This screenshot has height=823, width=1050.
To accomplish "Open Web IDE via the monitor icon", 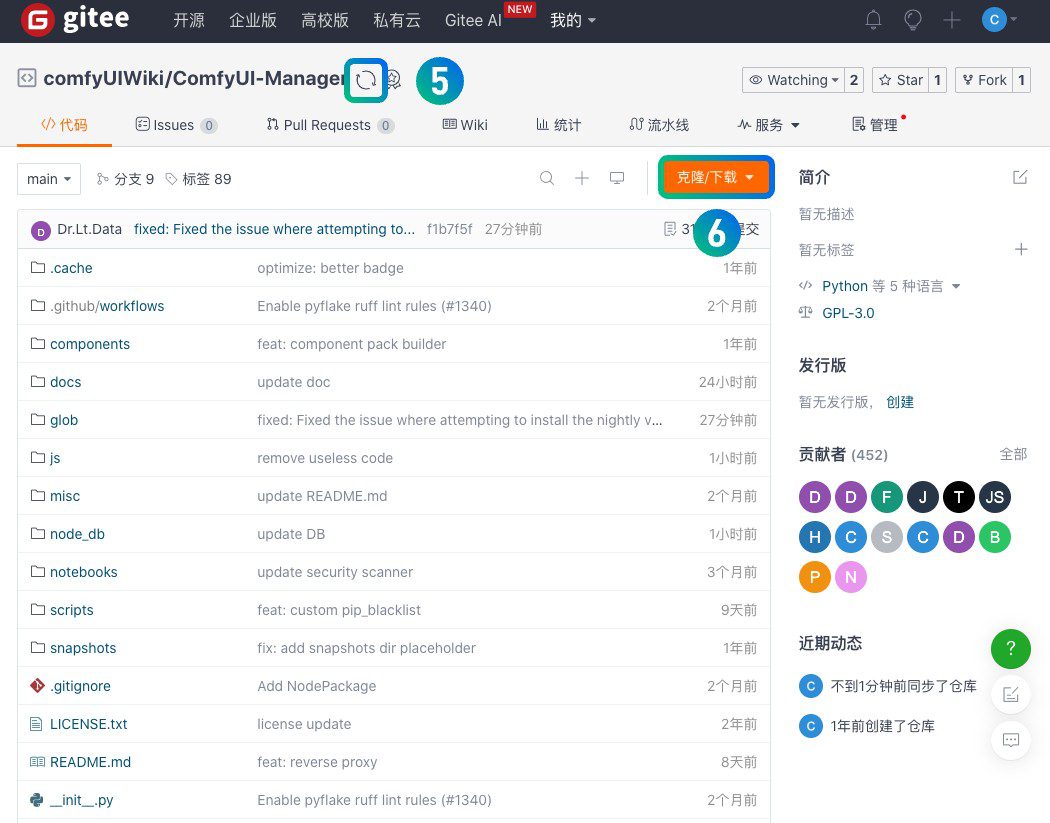I will coord(617,178).
